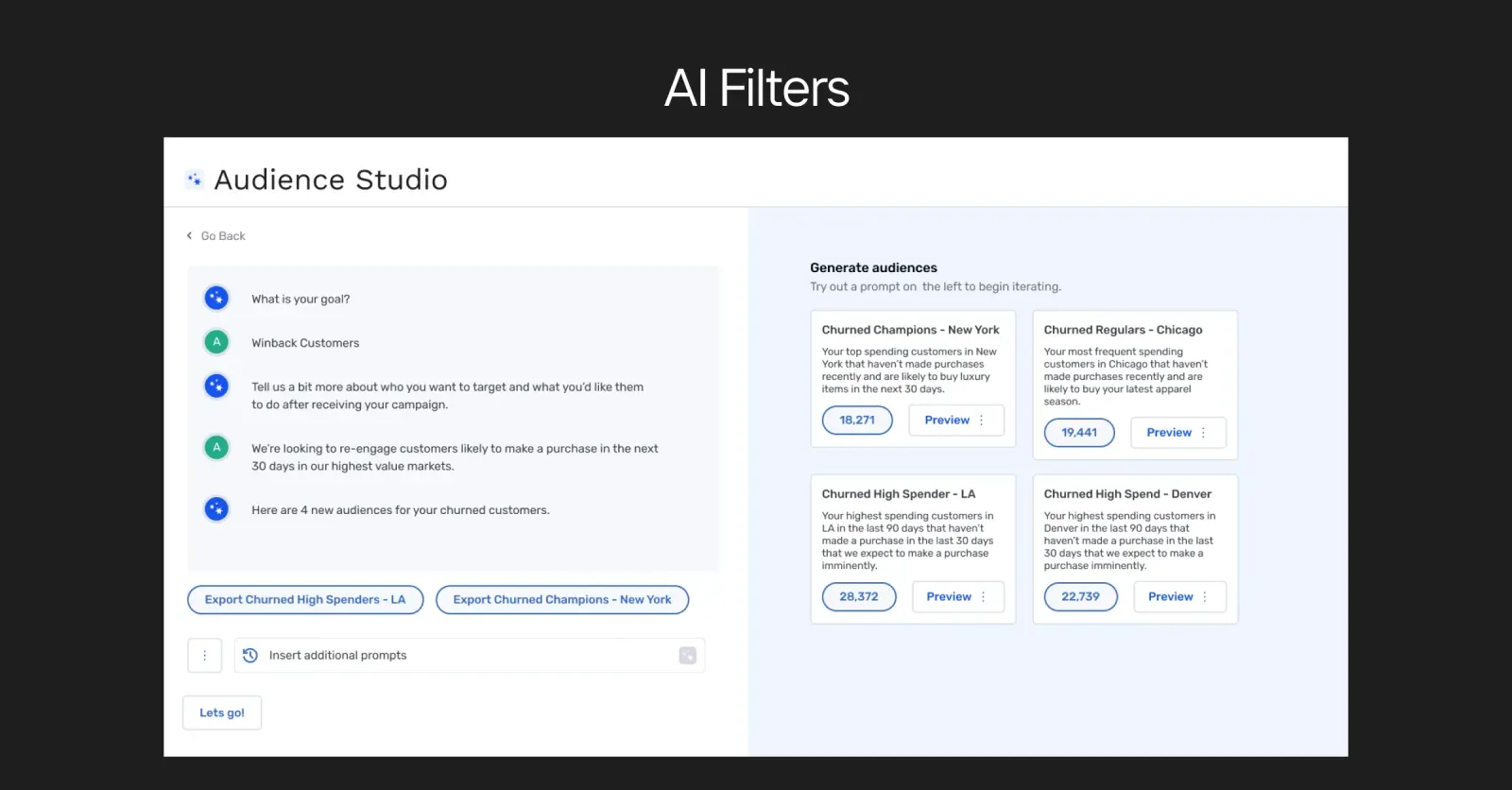
Task: Click the Audience Studio sparkle logo icon
Action: coord(194,179)
